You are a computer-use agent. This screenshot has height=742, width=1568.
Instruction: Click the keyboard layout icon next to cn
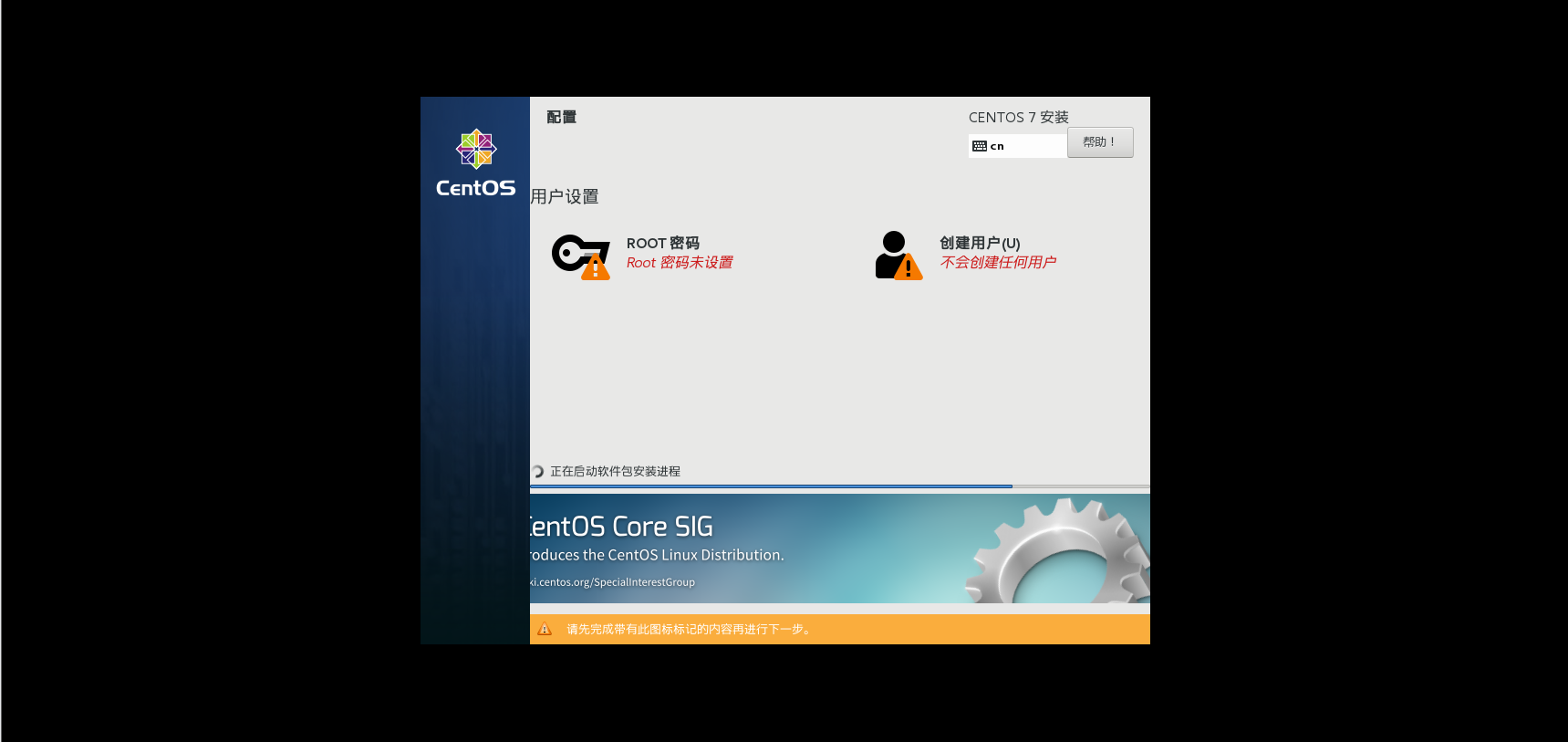980,146
